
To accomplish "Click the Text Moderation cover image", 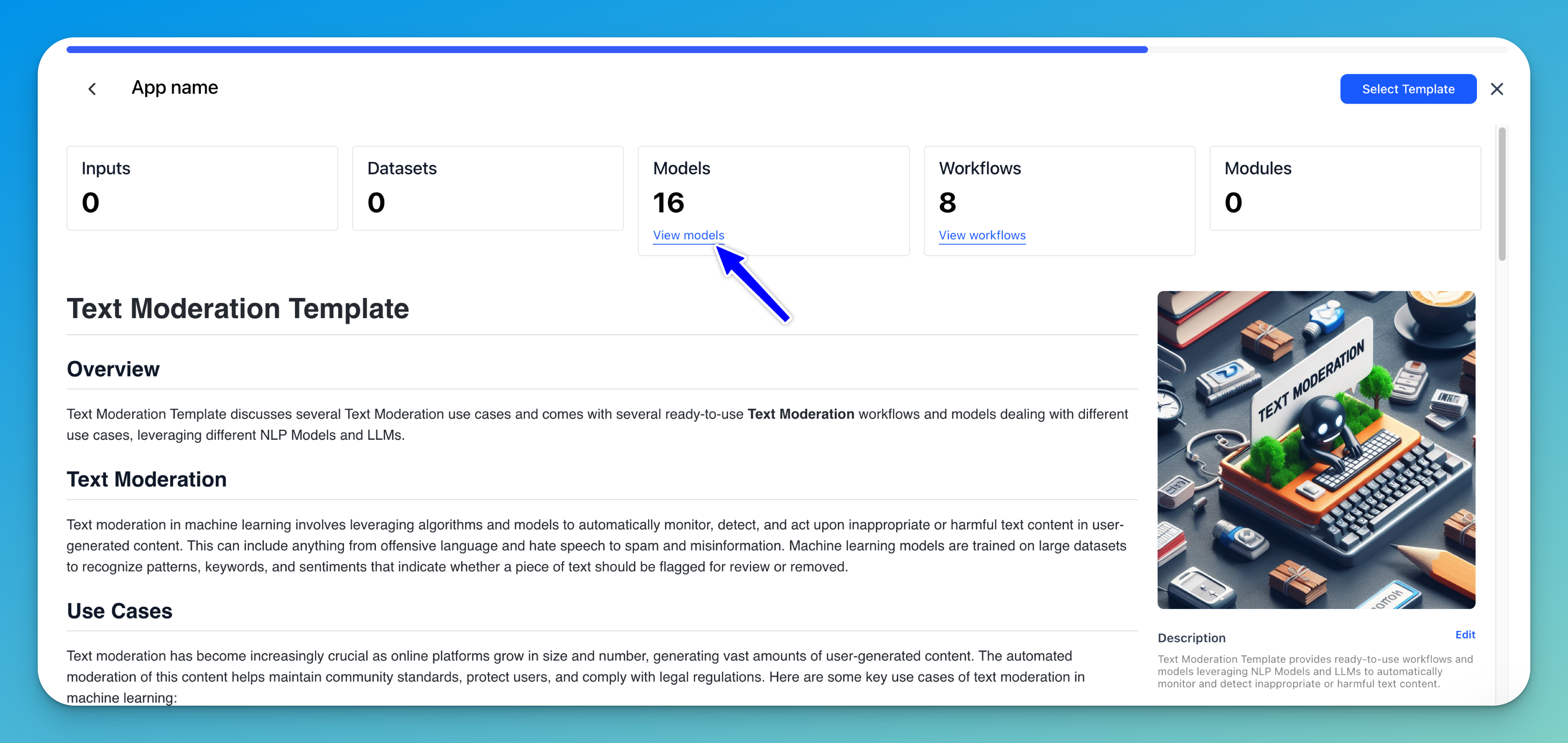I will (x=1315, y=450).
